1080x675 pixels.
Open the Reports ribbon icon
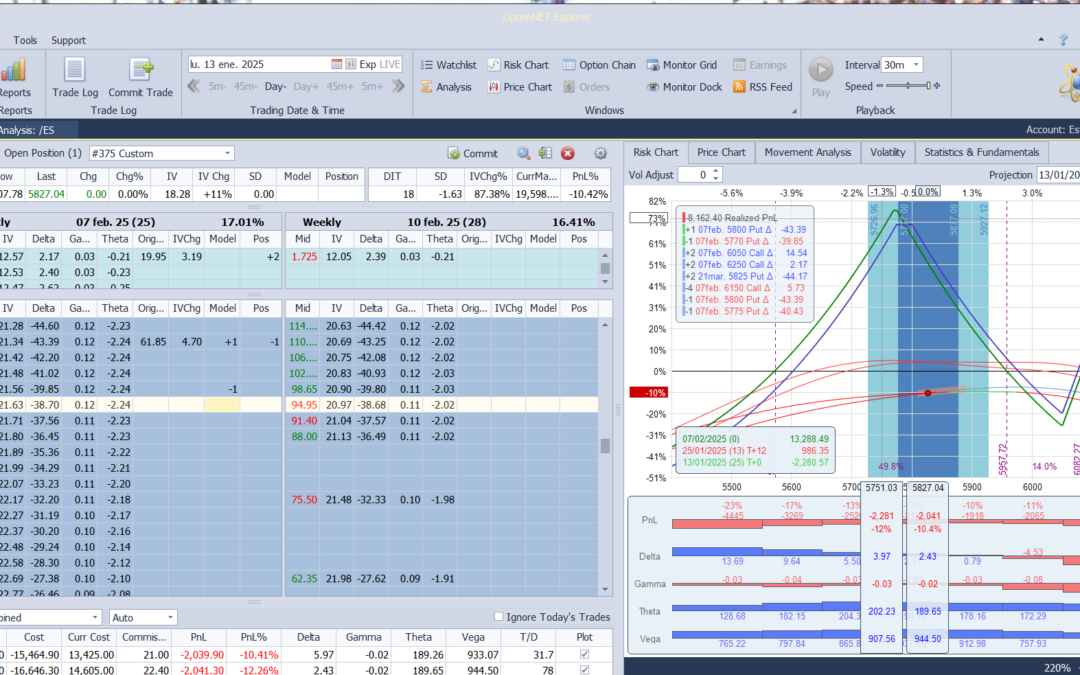click(14, 77)
